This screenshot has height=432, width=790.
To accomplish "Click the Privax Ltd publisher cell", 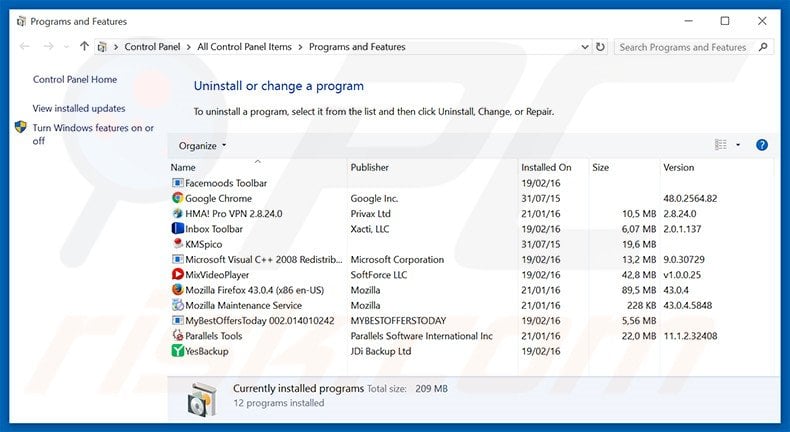I will point(370,213).
